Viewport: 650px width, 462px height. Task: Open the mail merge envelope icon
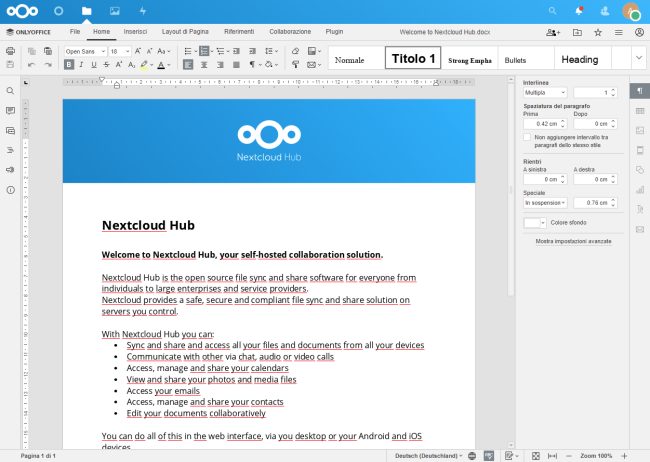(312, 65)
